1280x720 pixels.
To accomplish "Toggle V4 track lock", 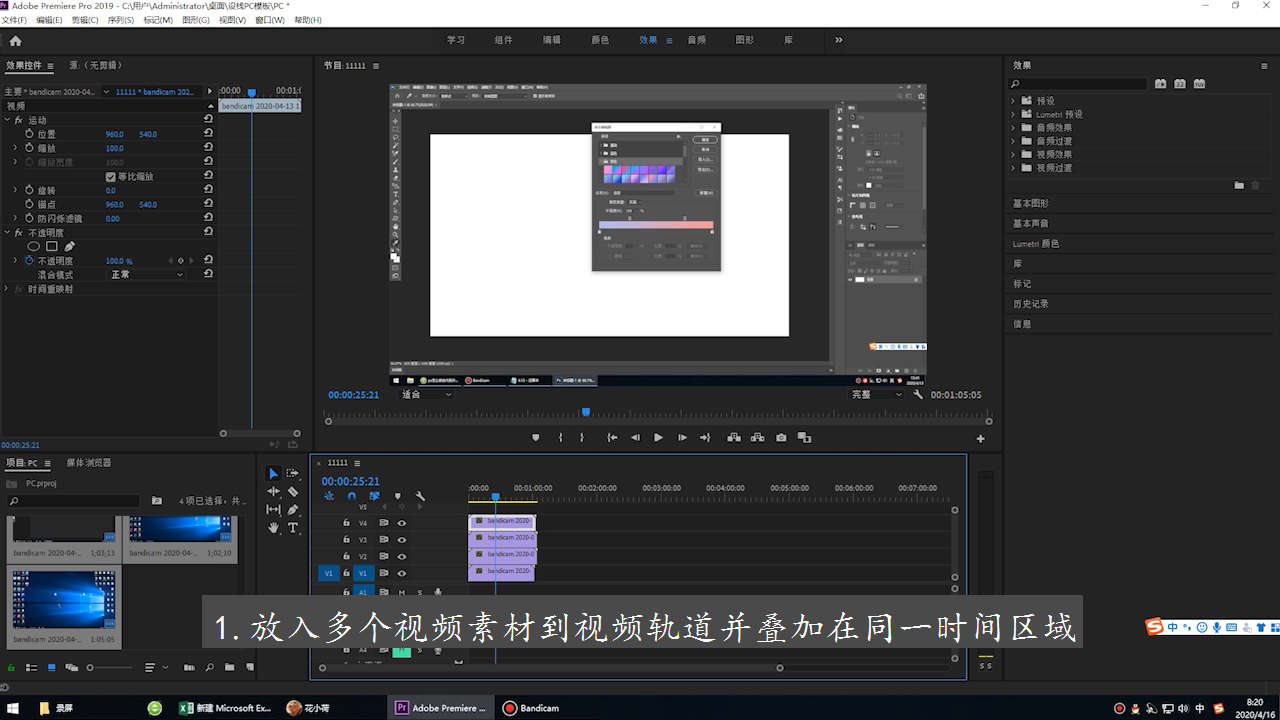I will (346, 523).
